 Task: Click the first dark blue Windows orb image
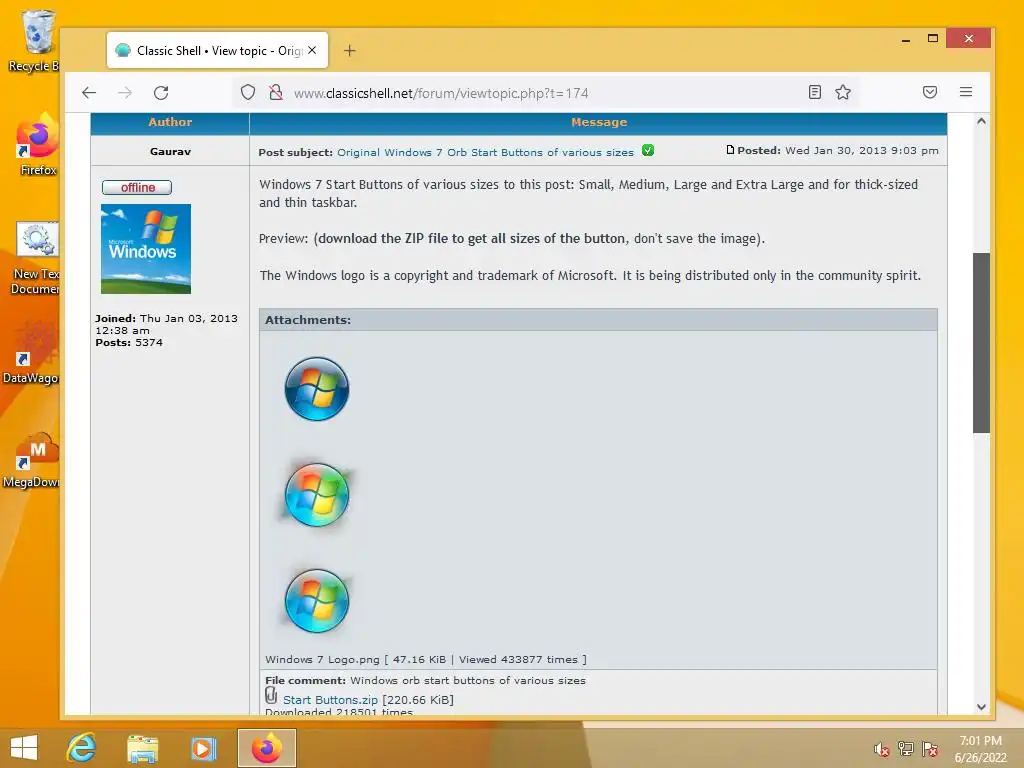click(317, 389)
